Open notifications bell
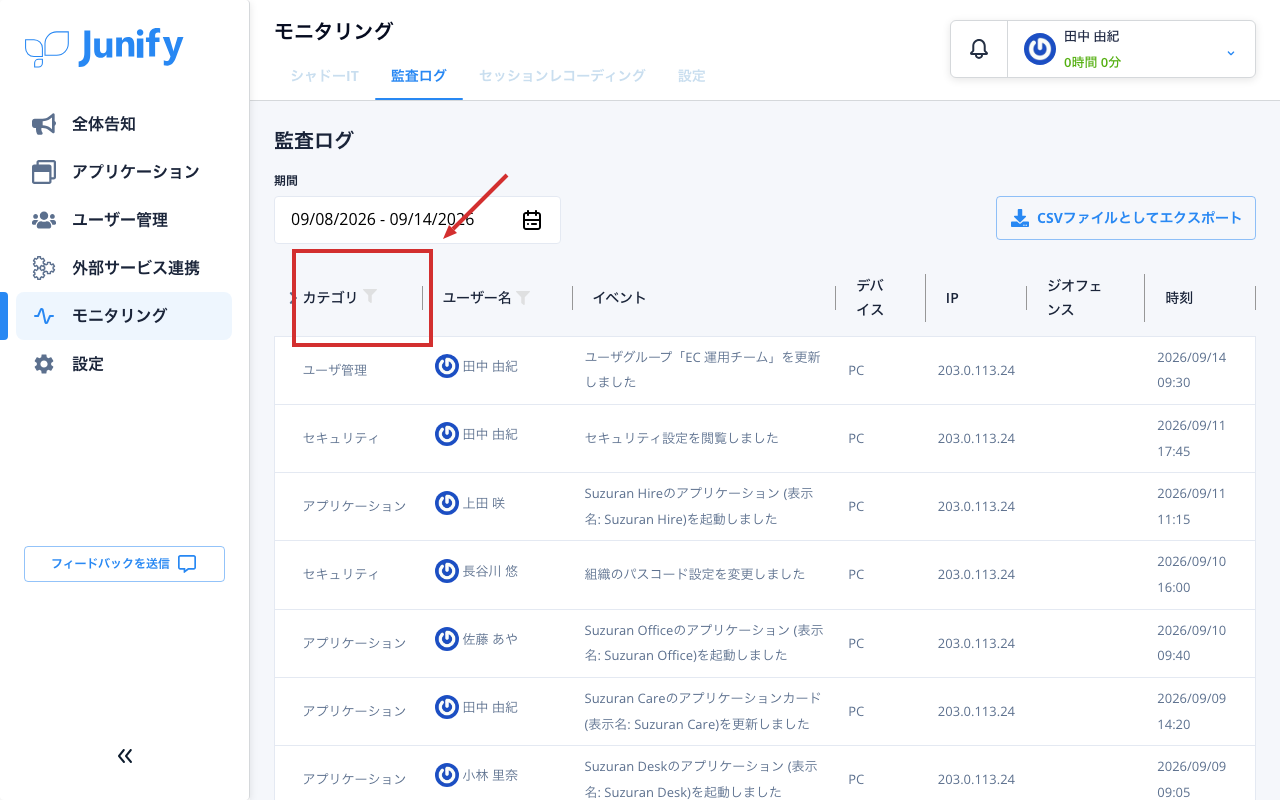 pos(979,49)
